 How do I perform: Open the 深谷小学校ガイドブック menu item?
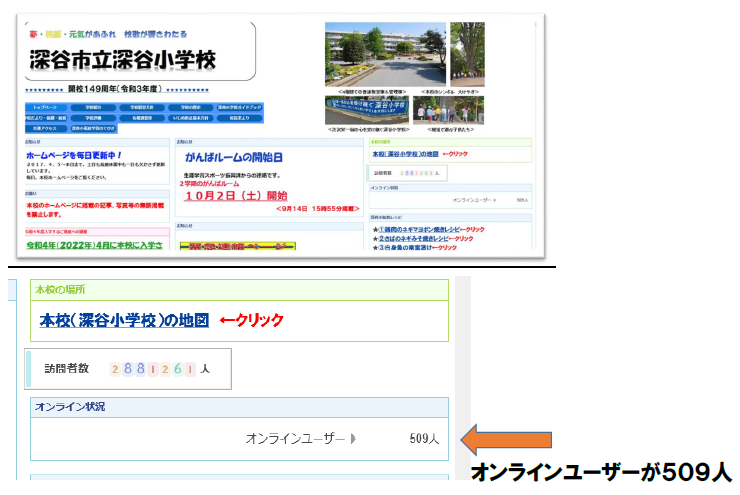pyautogui.click(x=239, y=108)
